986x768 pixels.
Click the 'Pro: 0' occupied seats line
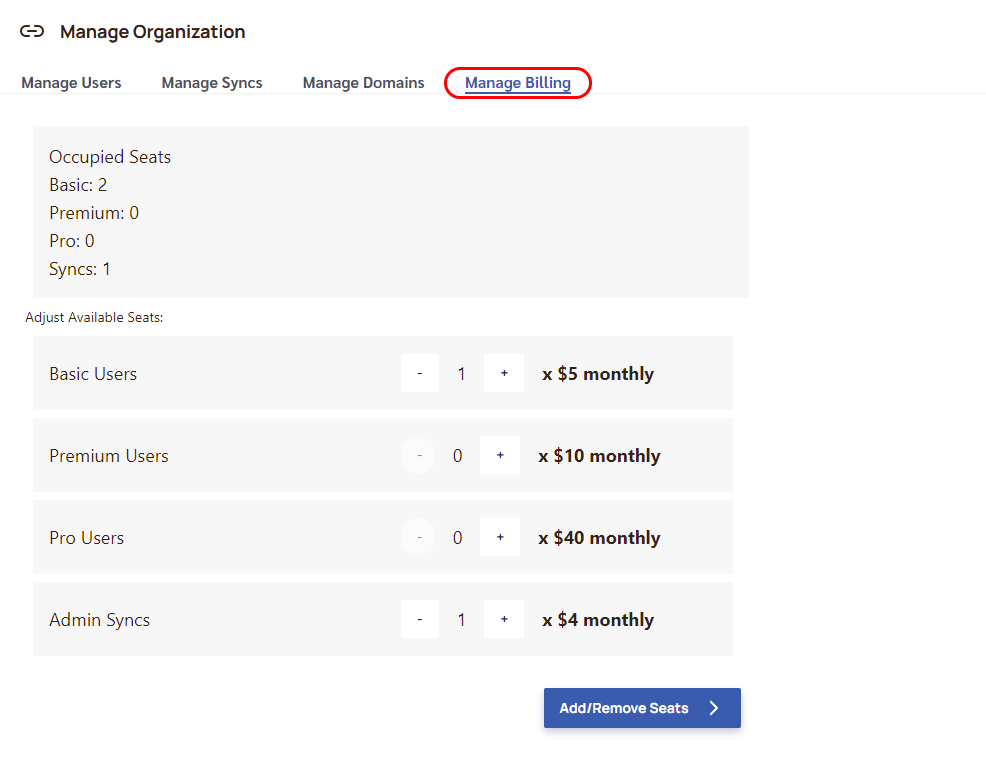click(72, 241)
